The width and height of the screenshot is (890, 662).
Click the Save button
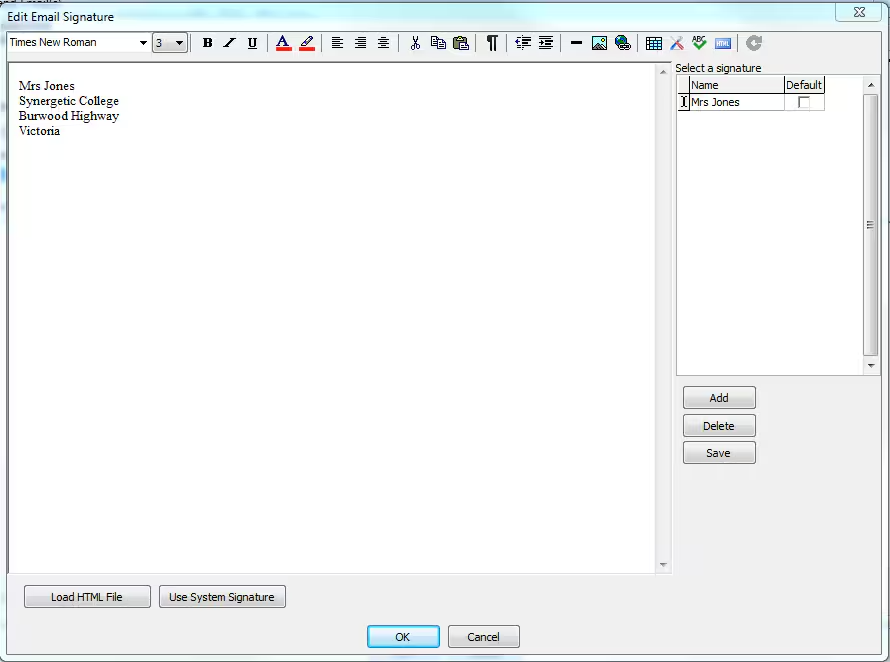pos(719,453)
